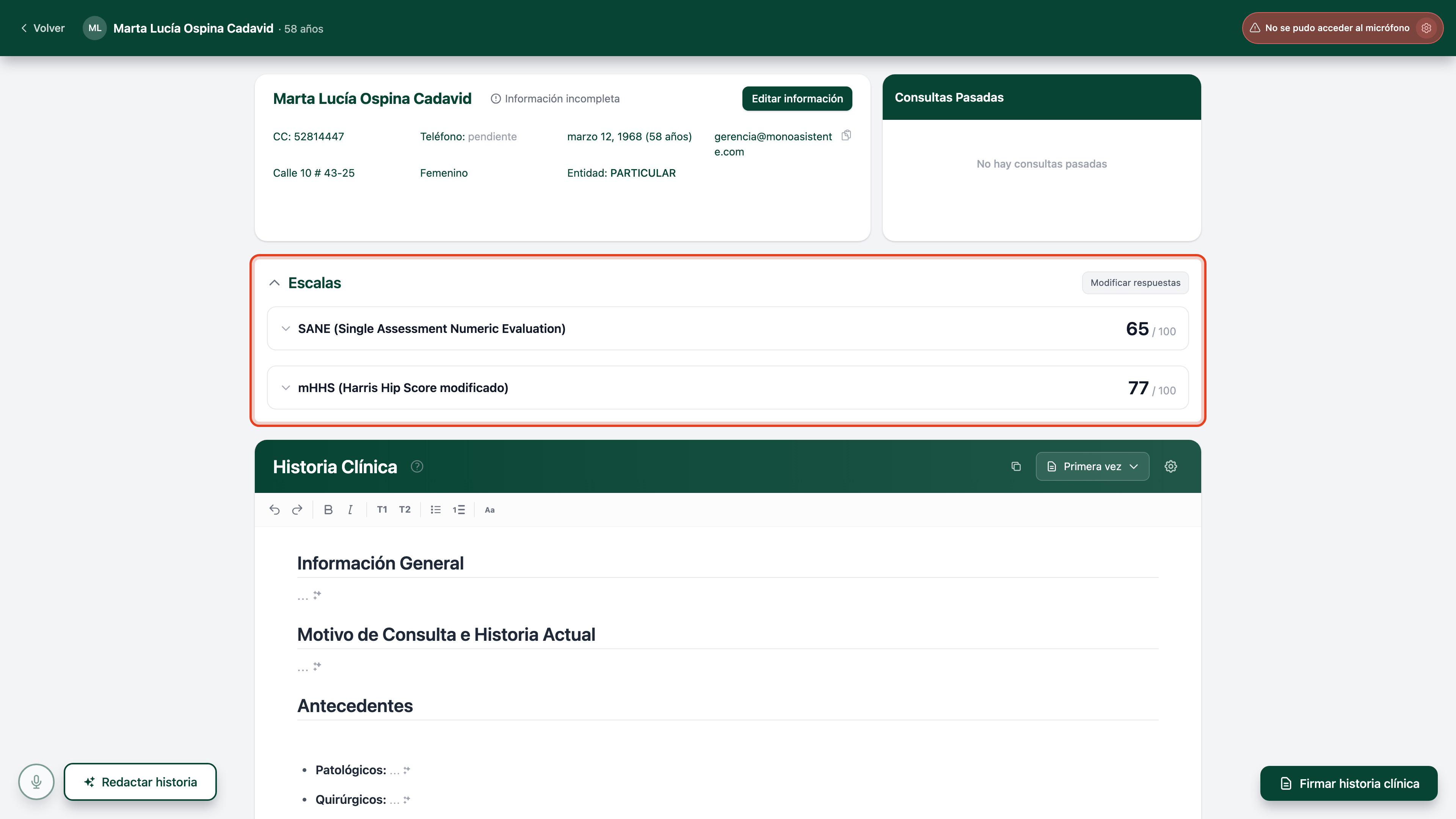Open the Aa text size option
Viewport: 1456px width, 819px height.
tap(490, 510)
